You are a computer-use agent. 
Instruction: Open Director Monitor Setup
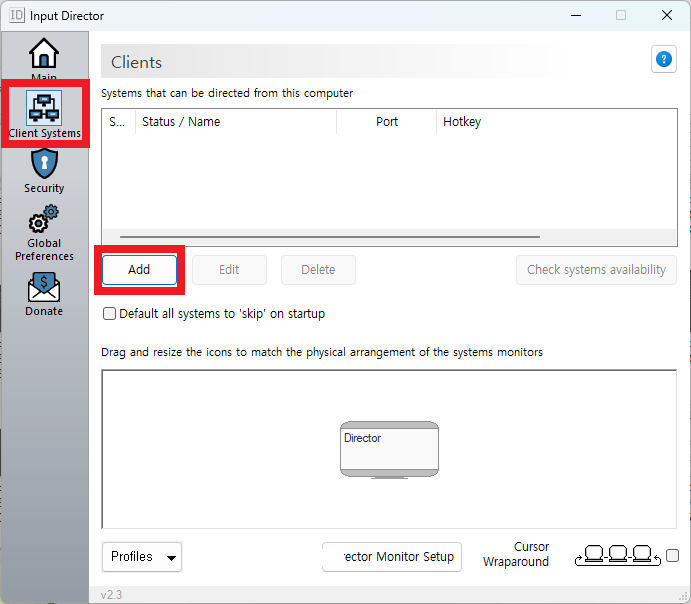coord(392,557)
